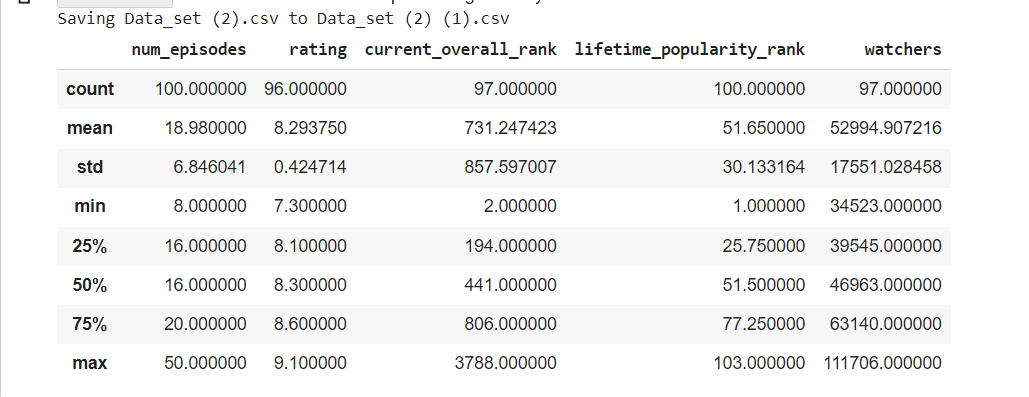
Task: Select max lifetime_popularity_rank value 103.000000
Action: point(759,364)
